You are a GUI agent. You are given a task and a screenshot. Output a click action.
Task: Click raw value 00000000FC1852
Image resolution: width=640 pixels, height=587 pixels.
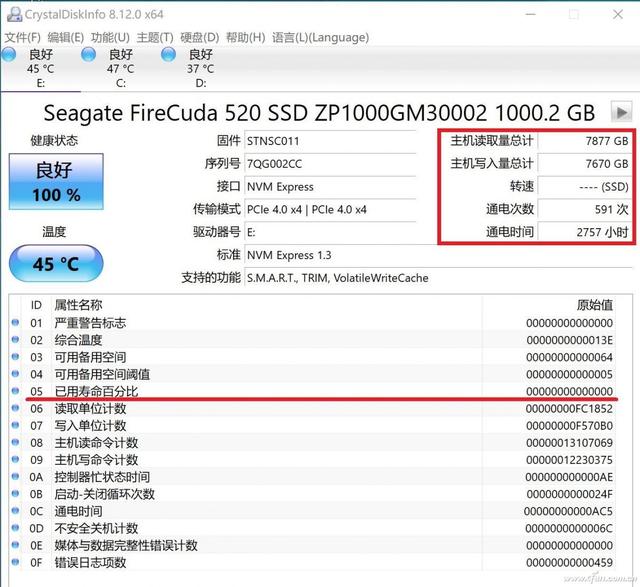(x=569, y=409)
